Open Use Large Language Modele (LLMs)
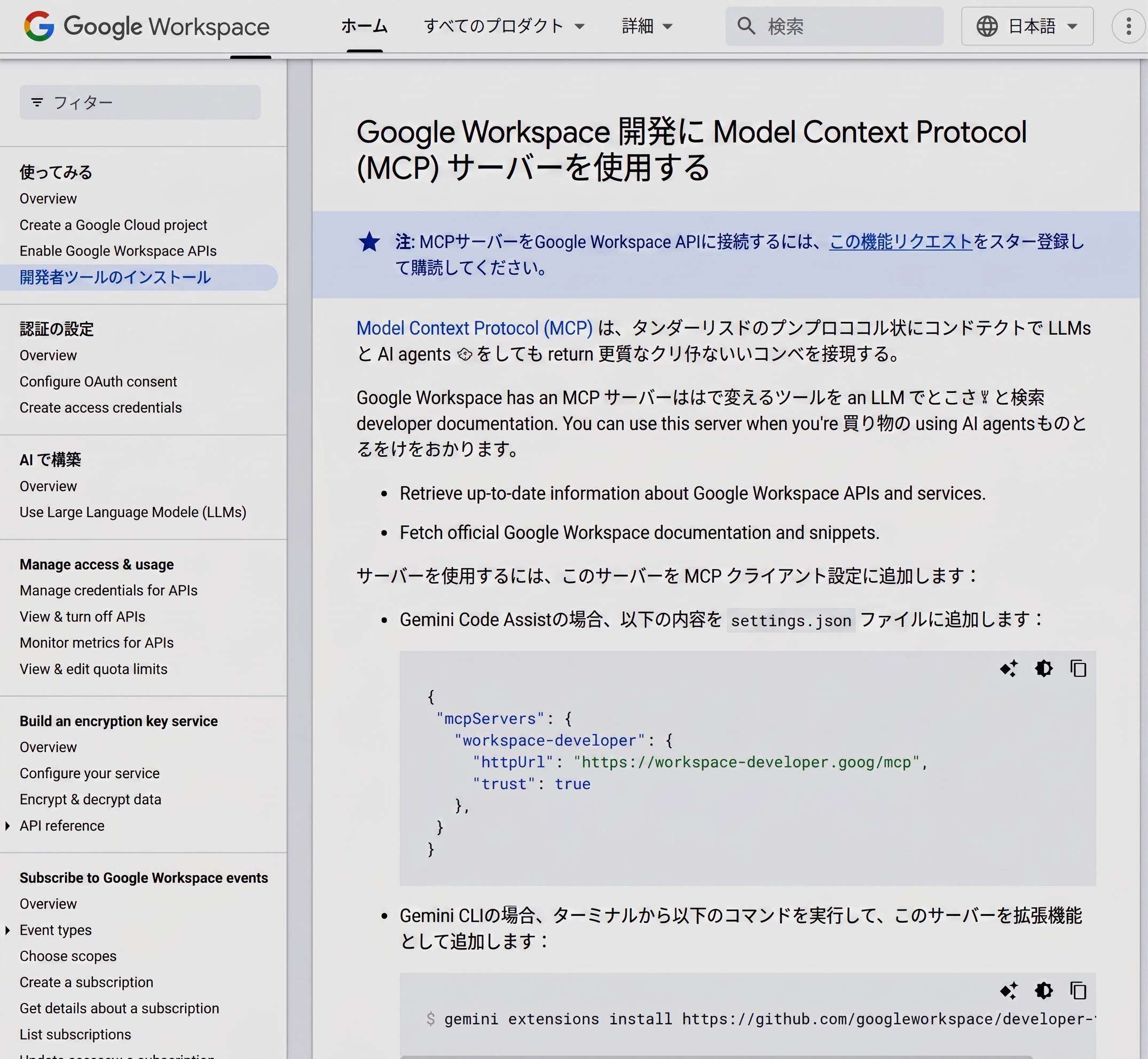The width and height of the screenshot is (1148, 1059). (x=133, y=512)
